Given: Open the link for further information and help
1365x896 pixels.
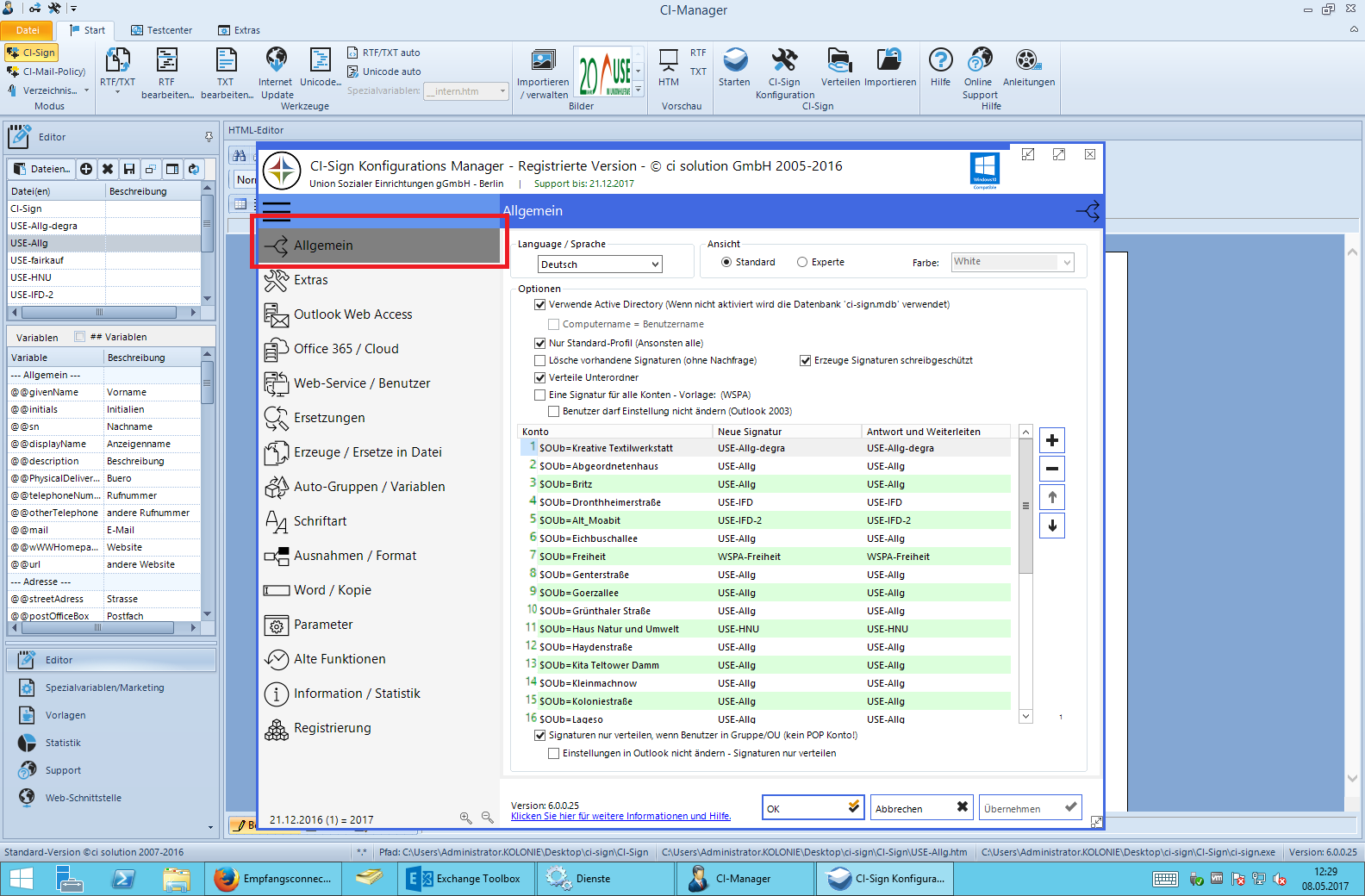Looking at the screenshot, I should 620,817.
